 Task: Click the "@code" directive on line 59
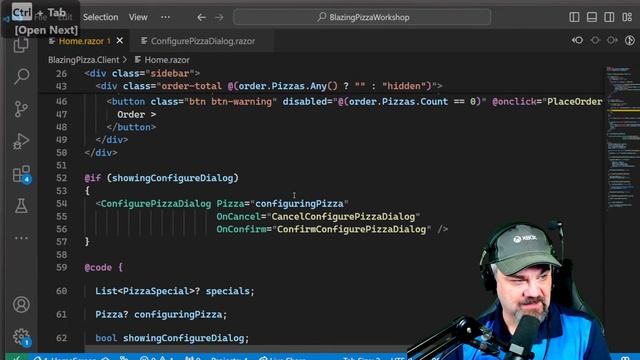pyautogui.click(x=98, y=267)
